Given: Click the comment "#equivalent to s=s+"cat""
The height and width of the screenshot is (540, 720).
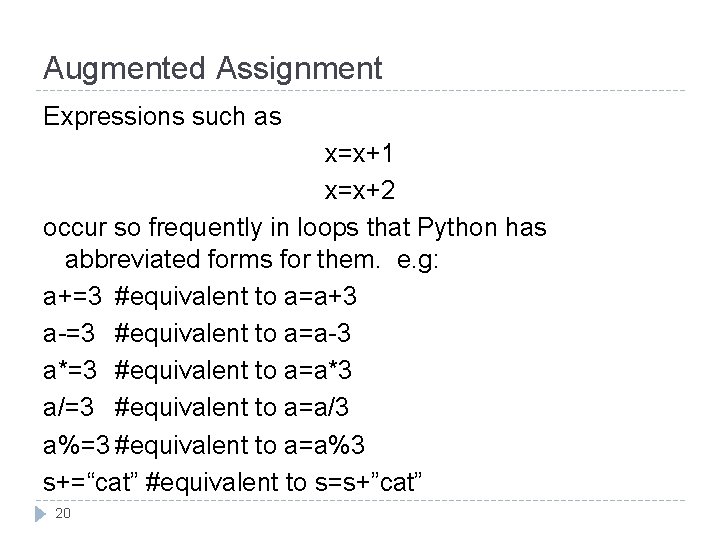Looking at the screenshot, I should tap(287, 482).
